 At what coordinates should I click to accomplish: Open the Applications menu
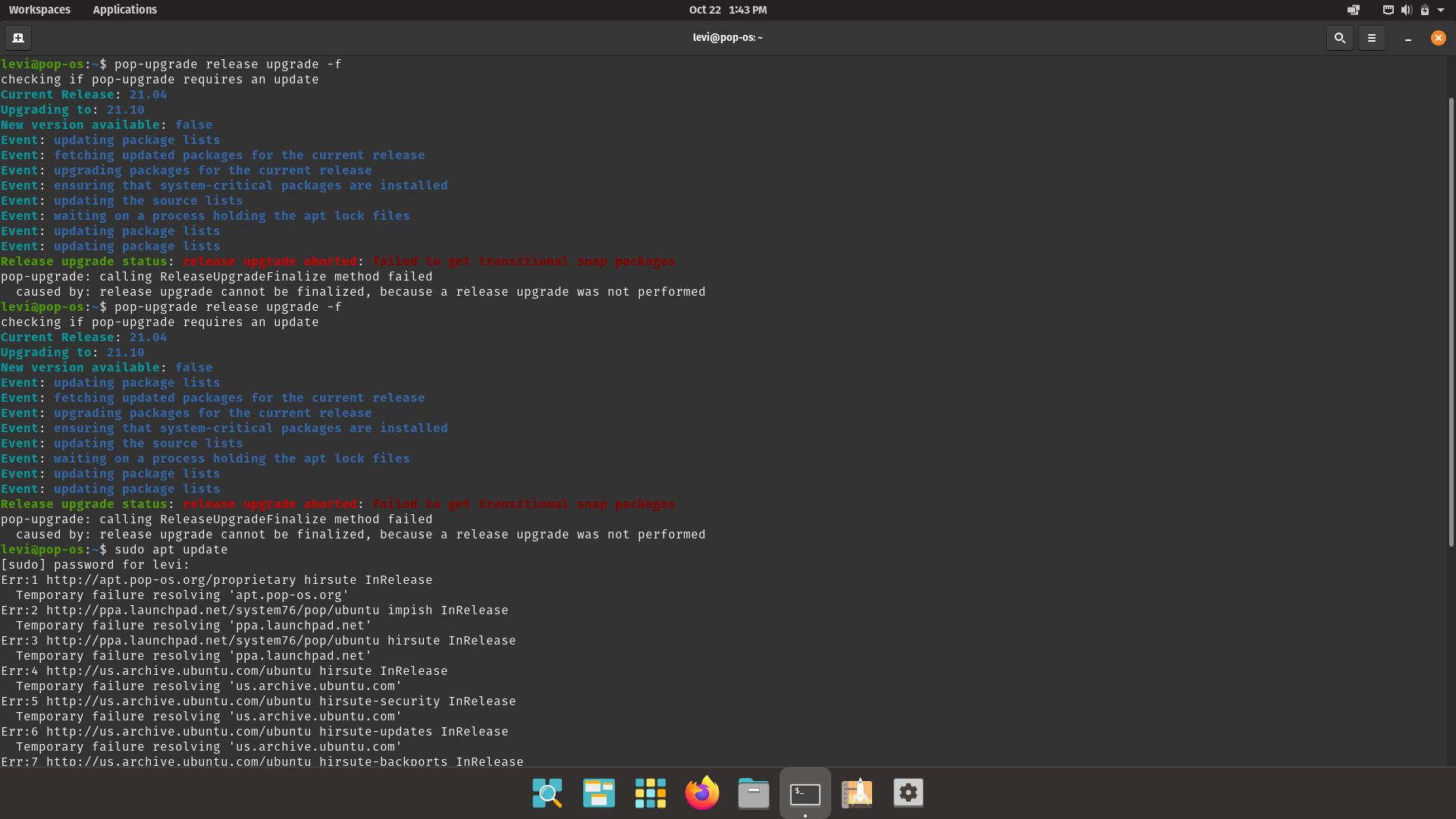click(125, 10)
